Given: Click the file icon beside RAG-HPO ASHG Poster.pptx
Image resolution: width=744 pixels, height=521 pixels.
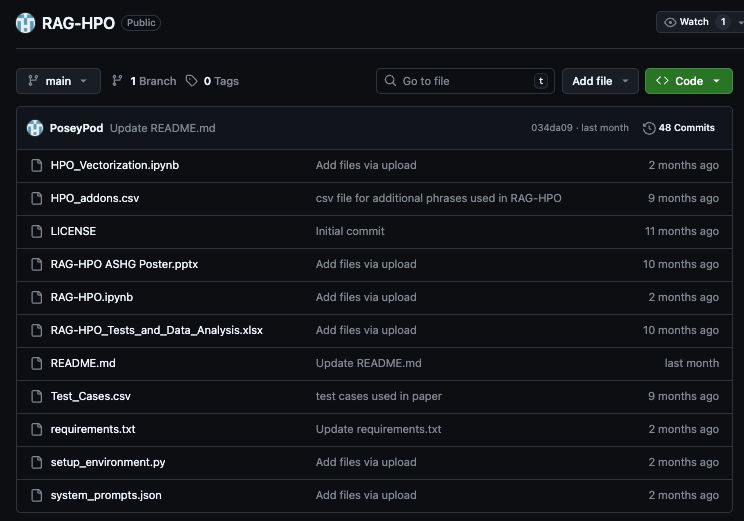Looking at the screenshot, I should 37,264.
